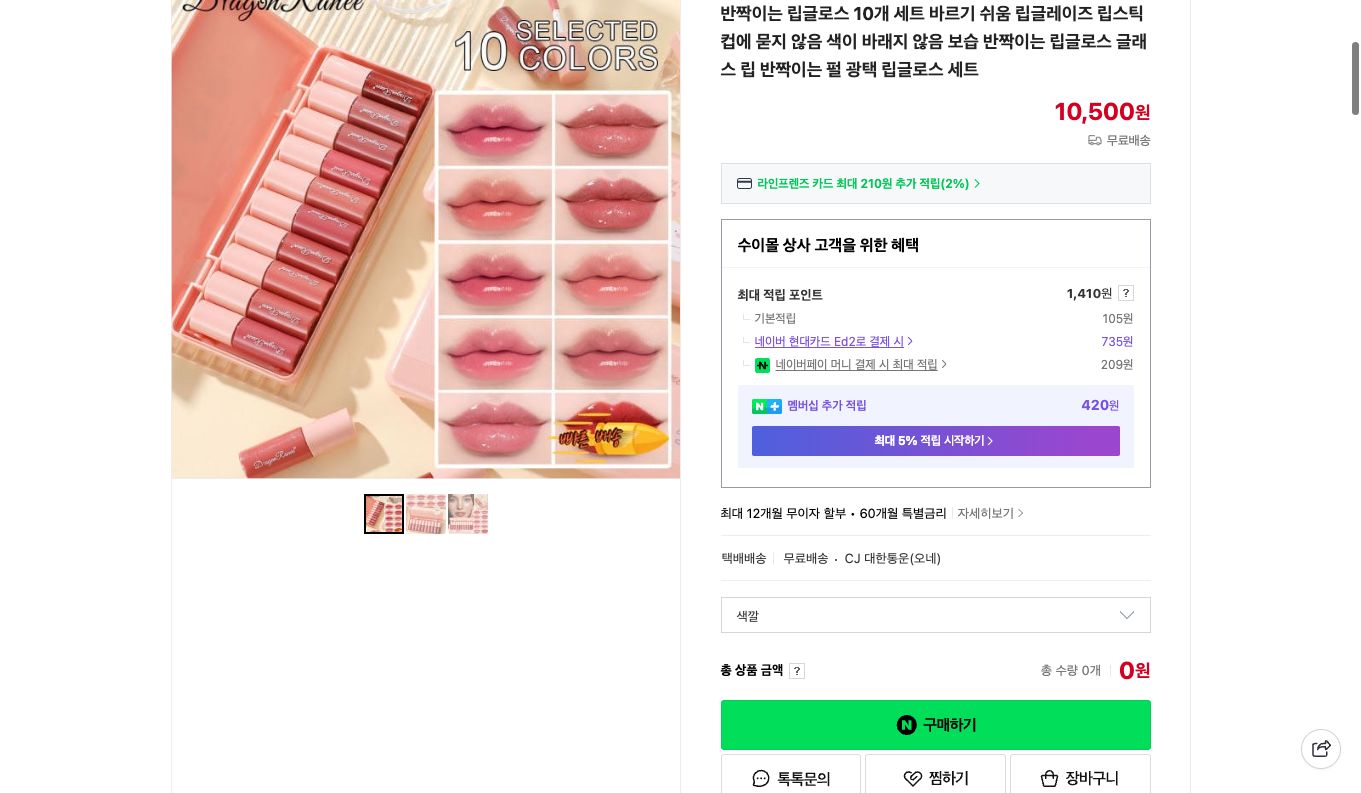The height and width of the screenshot is (793, 1361).
Task: Expand the 라인프렌즈 카드 적립 details chevron
Action: 977,183
